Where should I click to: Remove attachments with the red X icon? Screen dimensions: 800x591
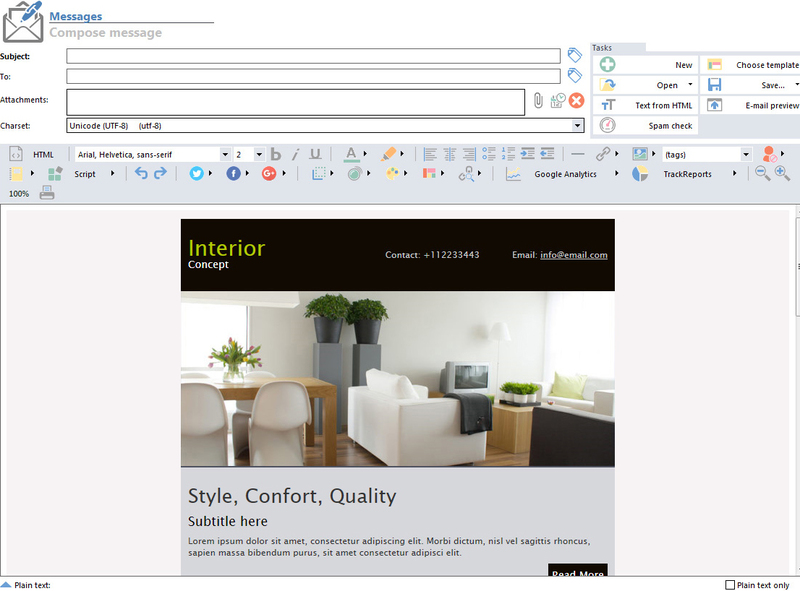pos(576,100)
